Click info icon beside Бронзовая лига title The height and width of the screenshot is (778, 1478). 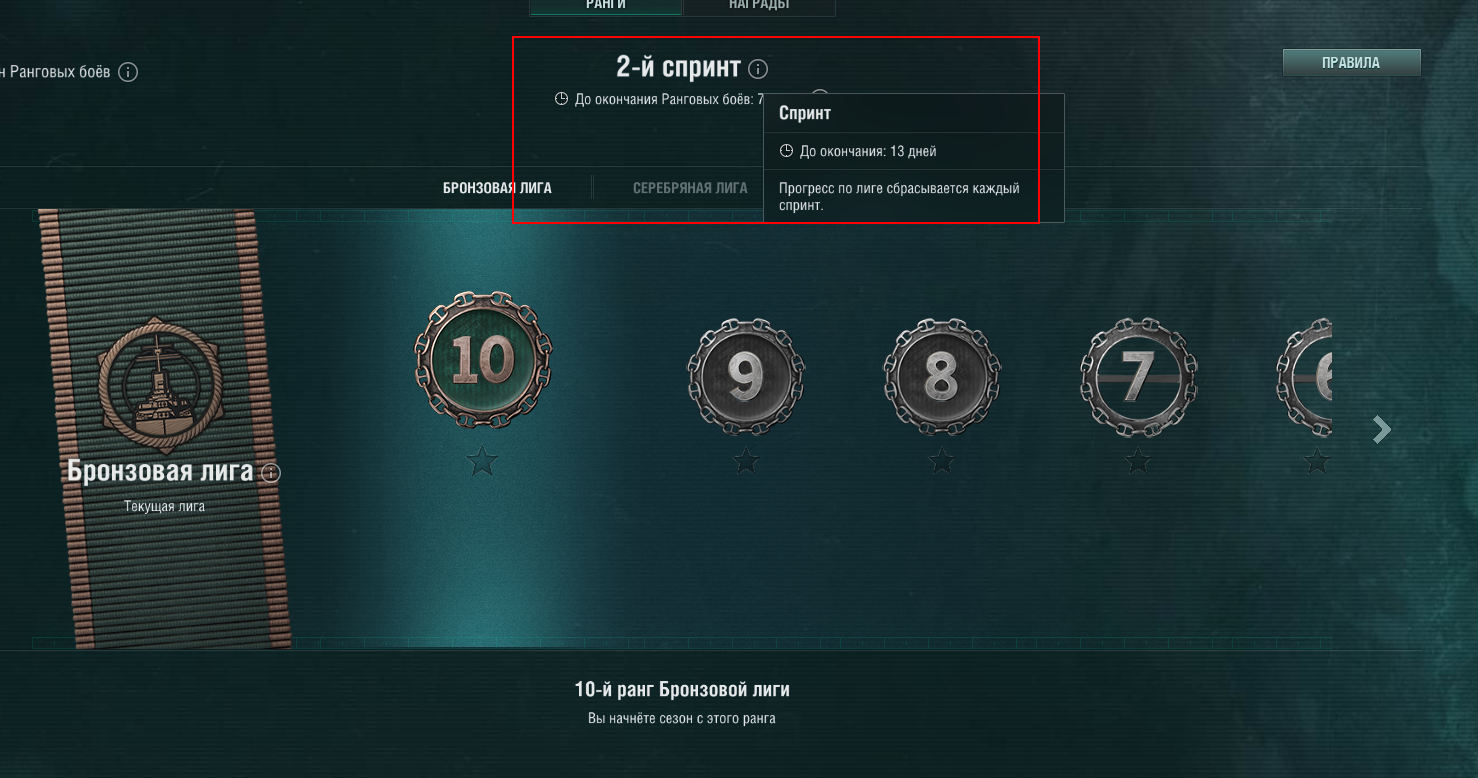(x=270, y=473)
